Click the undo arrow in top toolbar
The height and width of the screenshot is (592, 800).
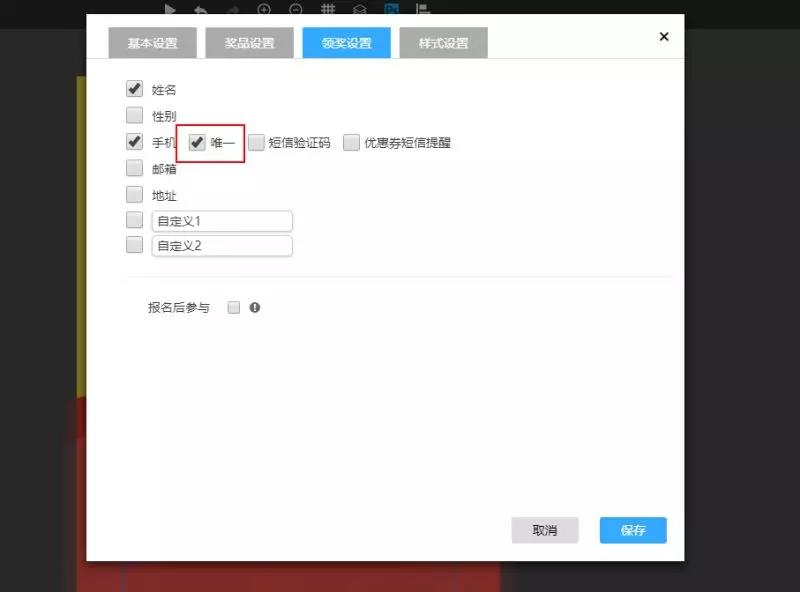(x=201, y=9)
